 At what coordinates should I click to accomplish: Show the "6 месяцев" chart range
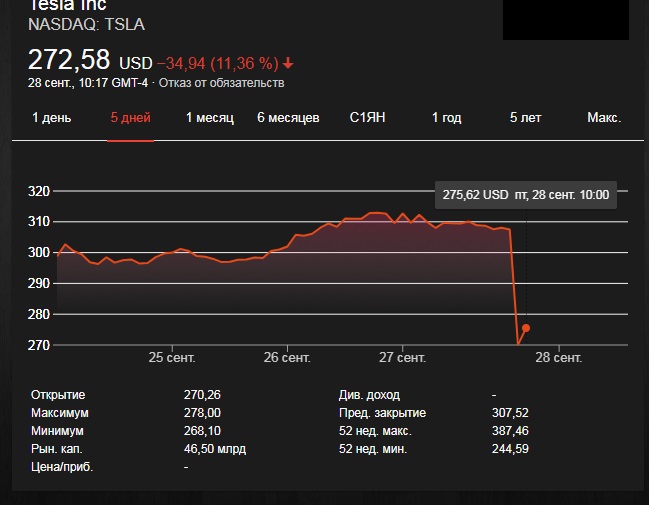click(288, 118)
